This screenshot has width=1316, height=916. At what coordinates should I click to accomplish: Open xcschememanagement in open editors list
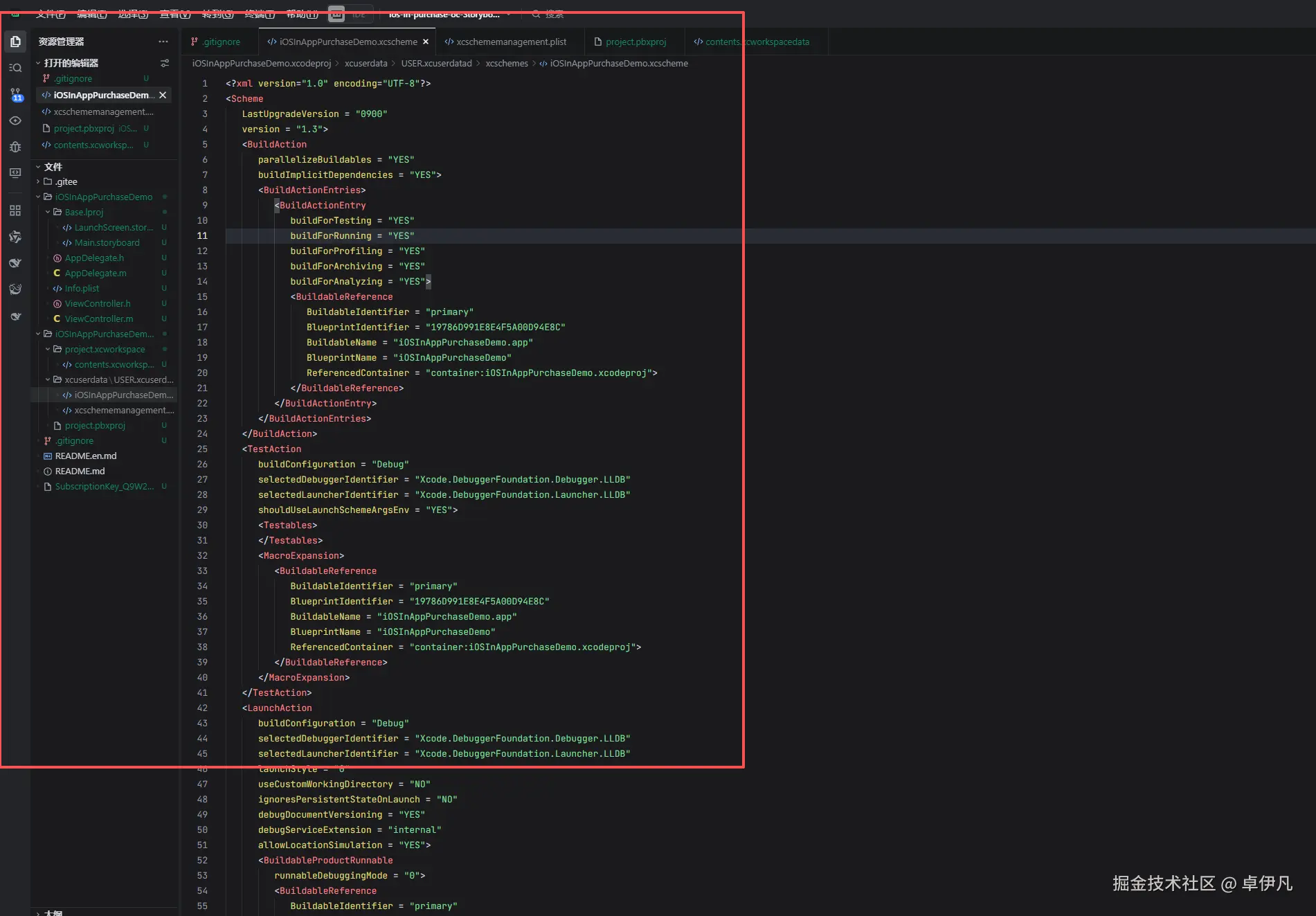(104, 111)
